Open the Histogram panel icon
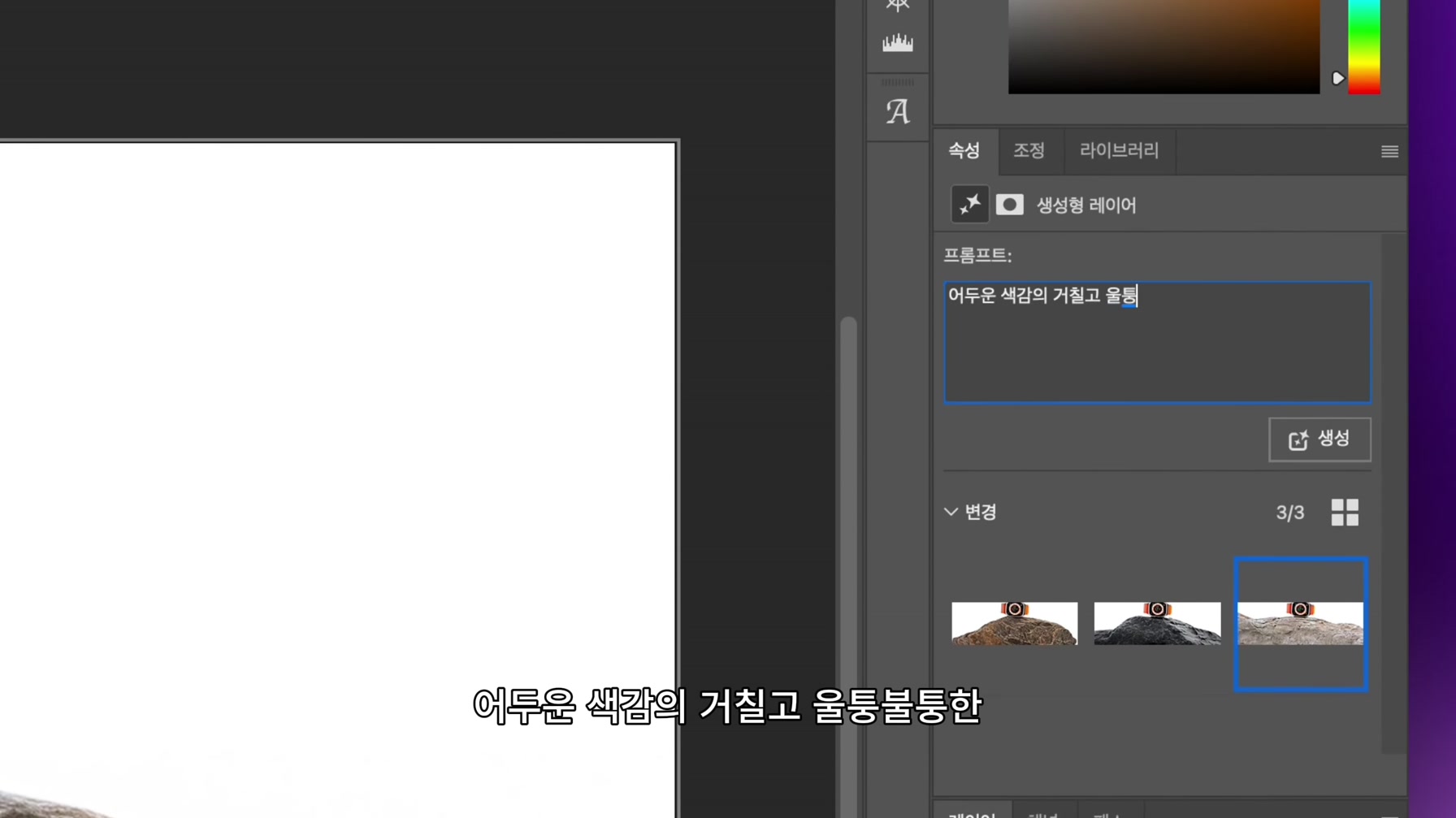The height and width of the screenshot is (818, 1456). (x=898, y=42)
